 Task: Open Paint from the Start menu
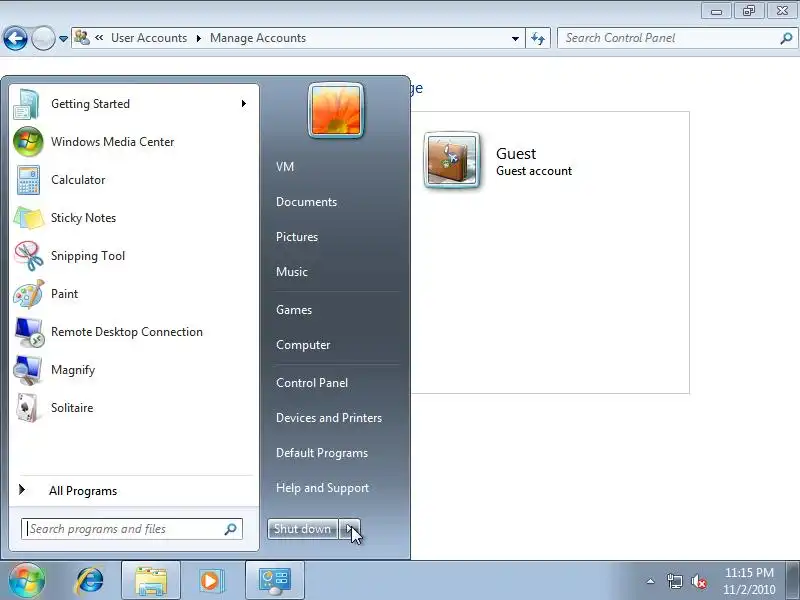coord(133,294)
